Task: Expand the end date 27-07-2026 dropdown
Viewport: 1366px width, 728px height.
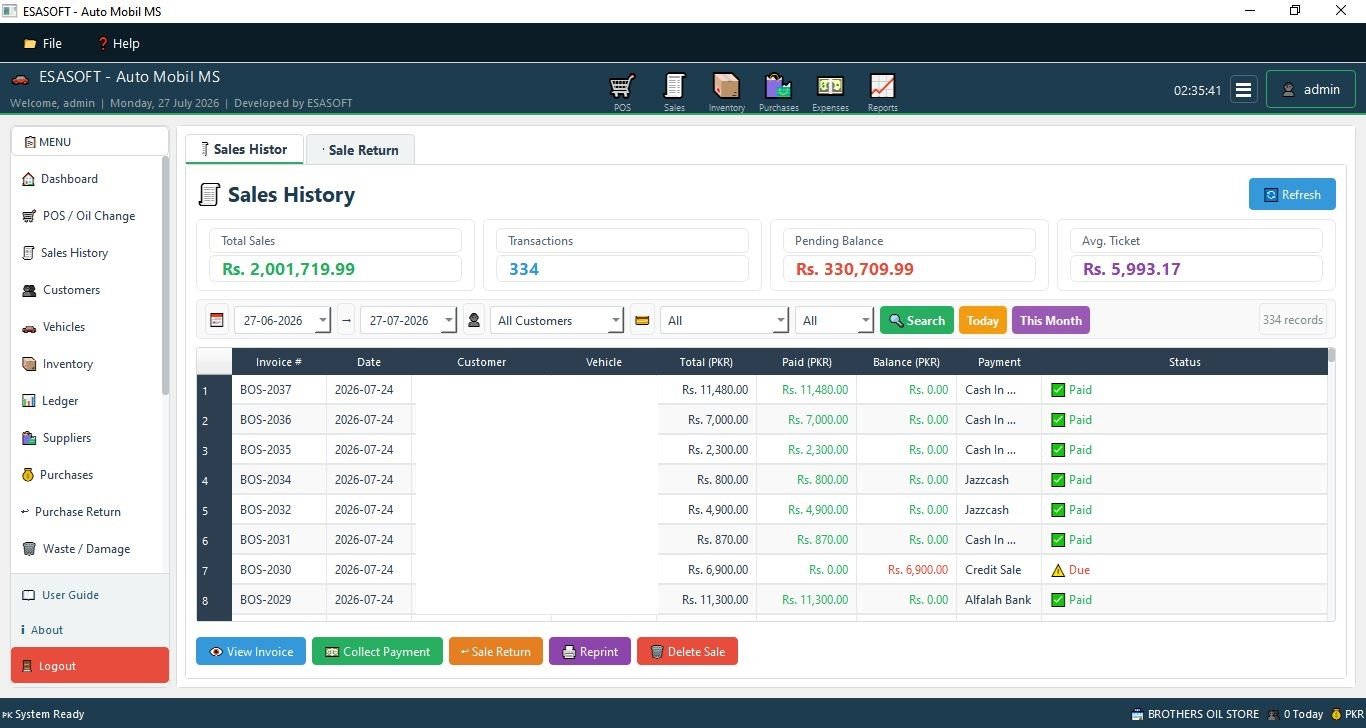Action: coord(448,321)
